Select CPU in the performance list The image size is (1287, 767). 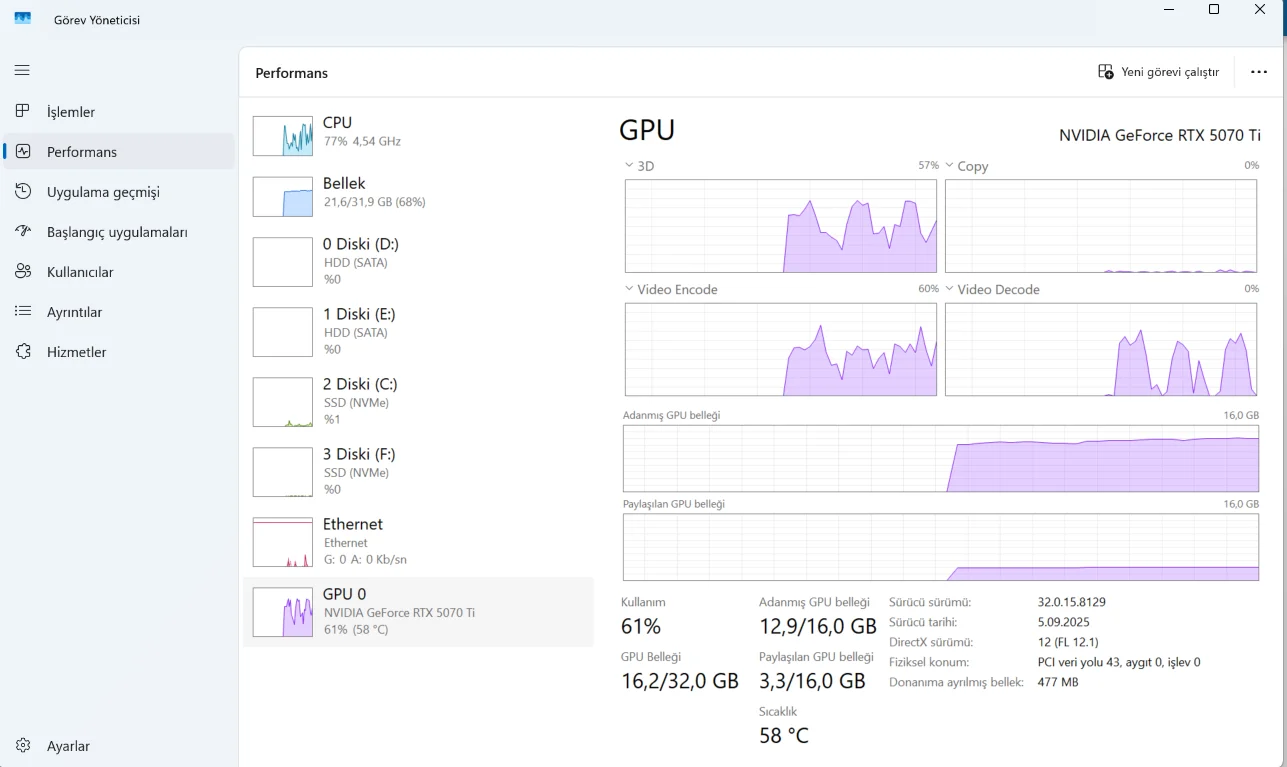[417, 132]
